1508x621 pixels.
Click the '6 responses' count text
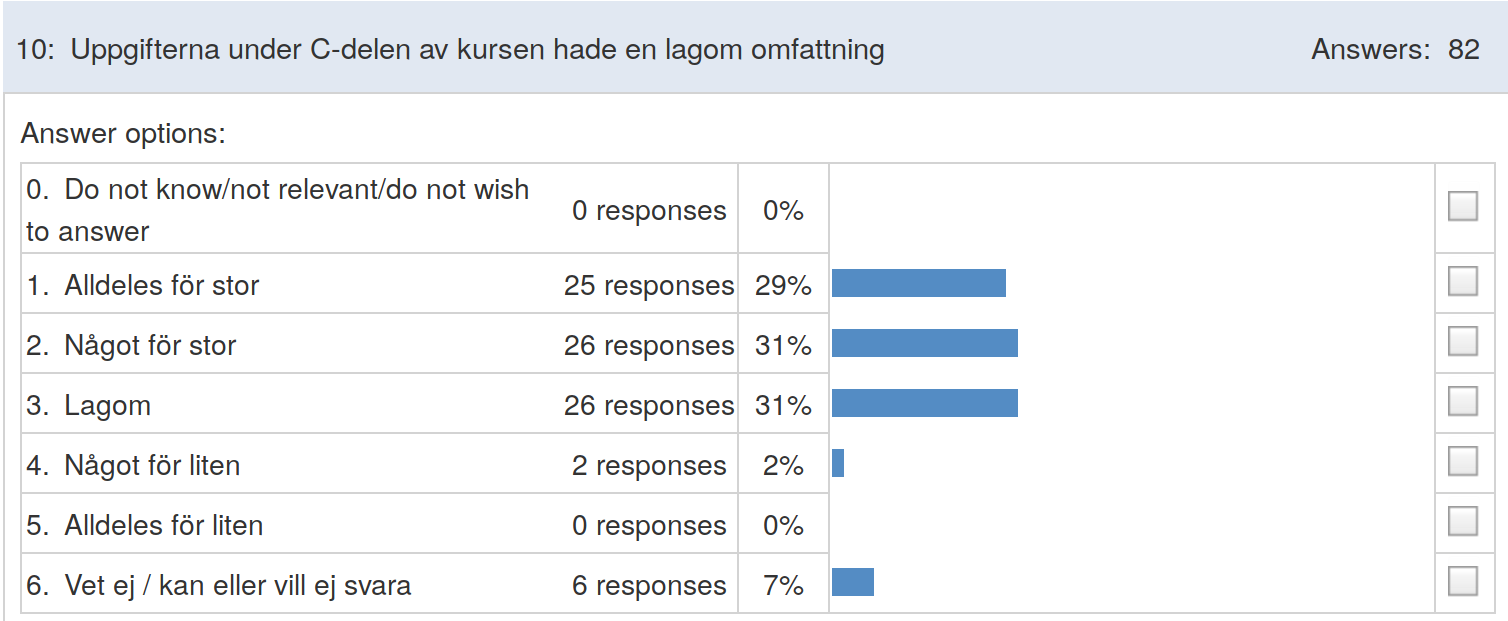coord(649,586)
